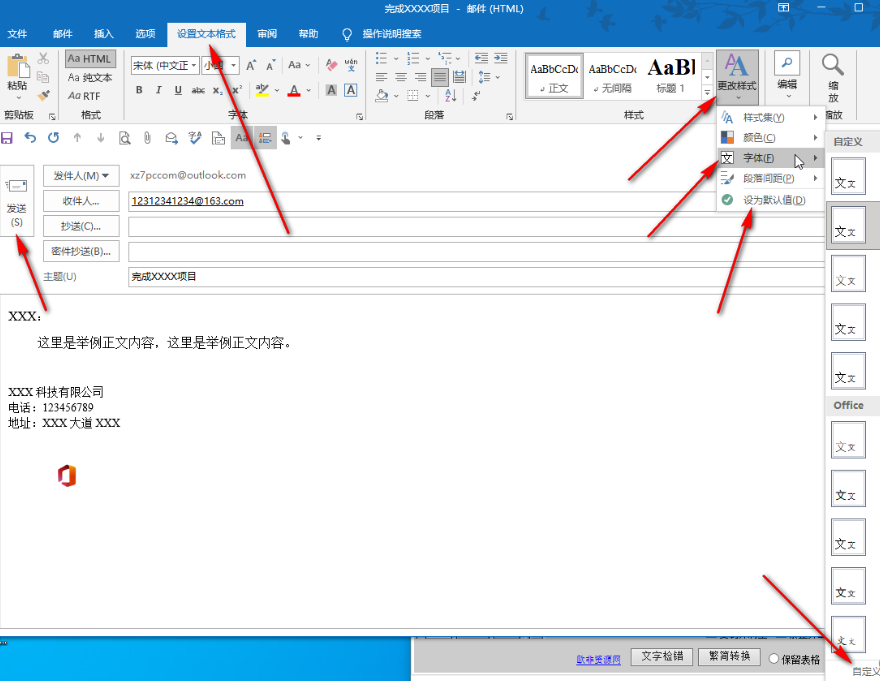
Task: Click the Increase Indent icon
Action: [501, 58]
